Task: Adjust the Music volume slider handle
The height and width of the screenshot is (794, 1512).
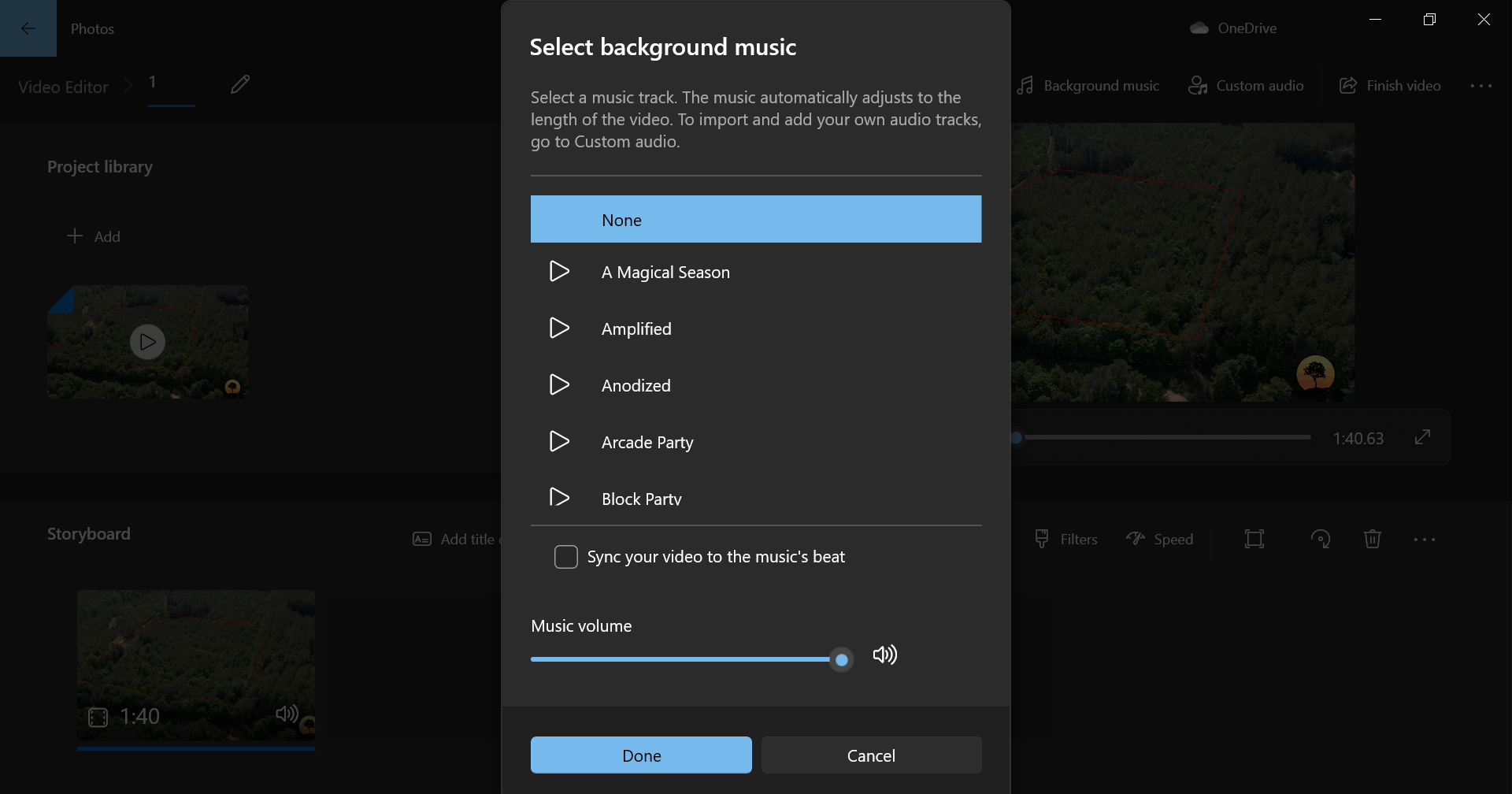Action: 842,660
